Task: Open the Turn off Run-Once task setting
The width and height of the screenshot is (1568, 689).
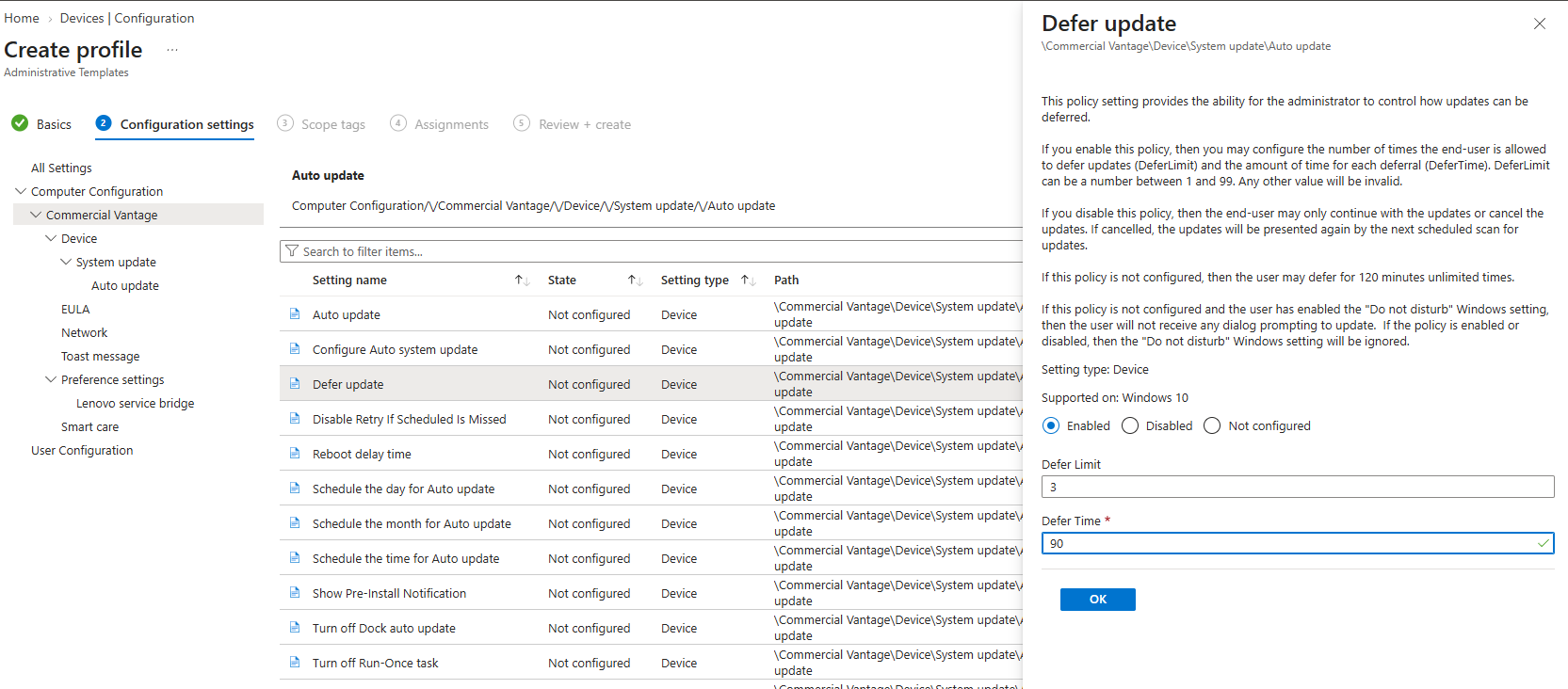Action: pos(376,664)
